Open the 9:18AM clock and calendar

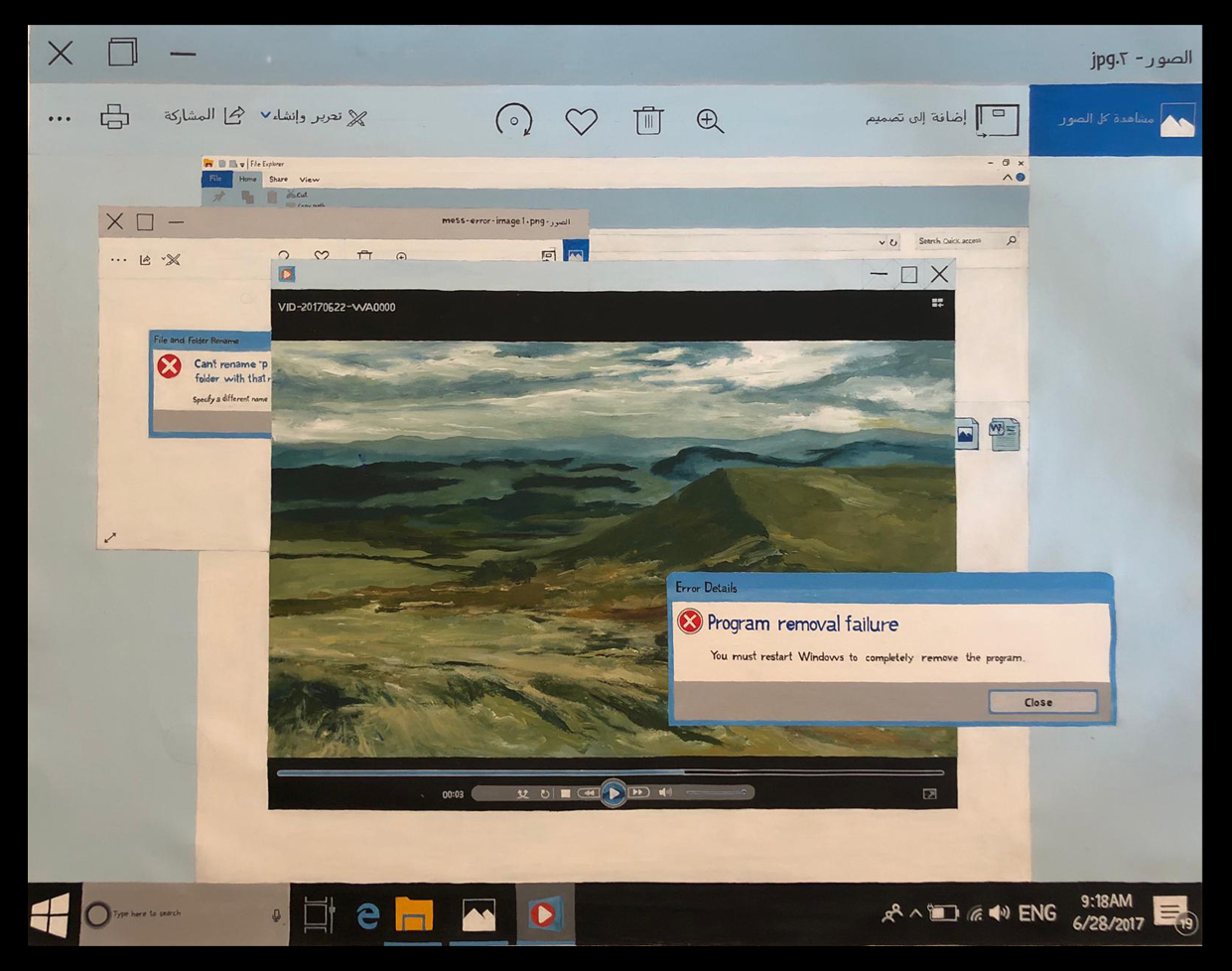point(1108,912)
